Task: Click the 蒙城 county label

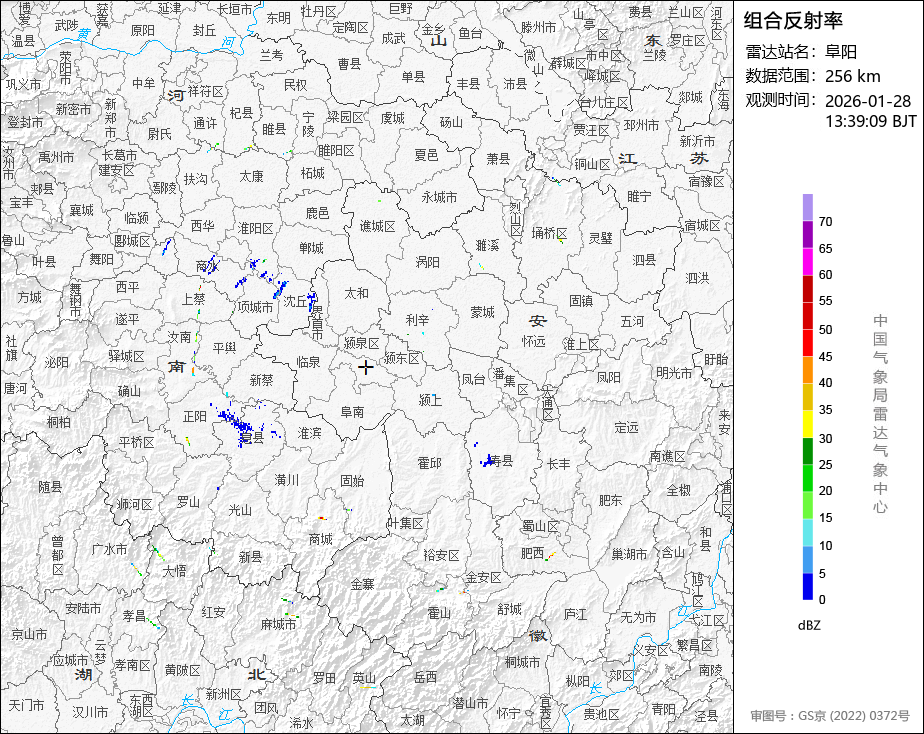Action: pyautogui.click(x=482, y=312)
